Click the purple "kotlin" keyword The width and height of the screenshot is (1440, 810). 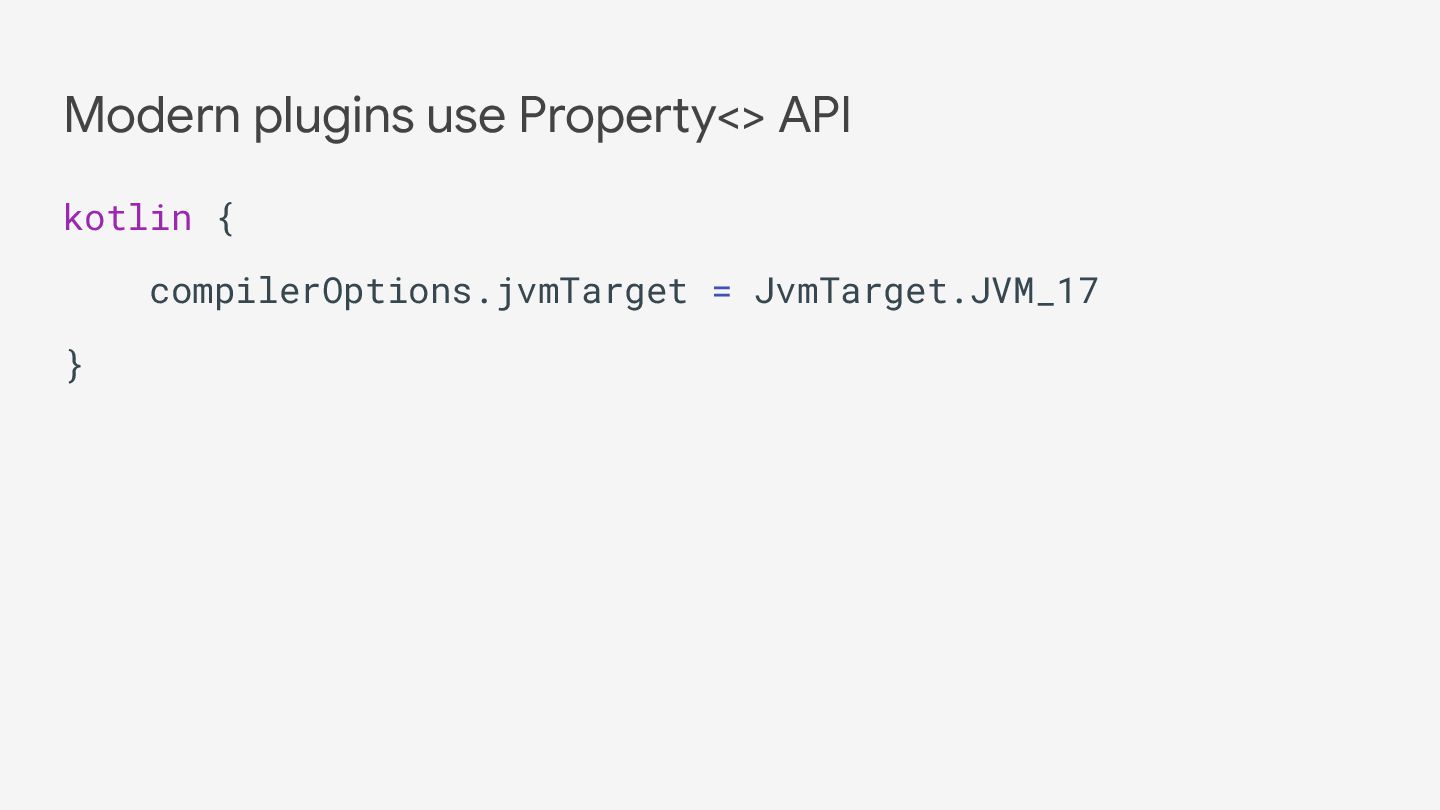(x=128, y=217)
